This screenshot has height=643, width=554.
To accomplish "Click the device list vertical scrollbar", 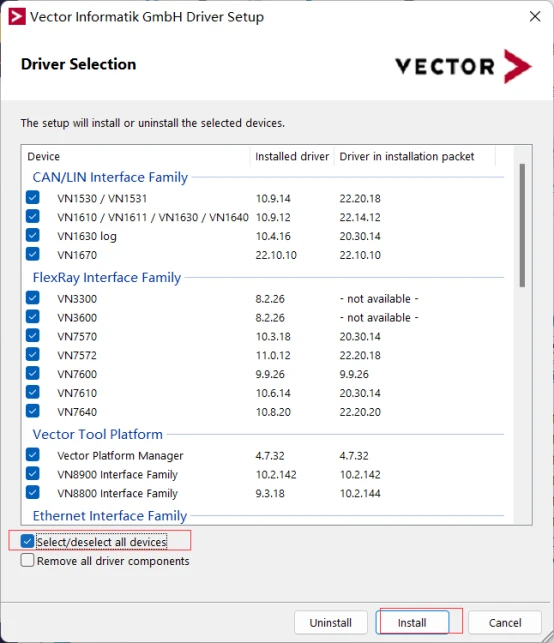I will pyautogui.click(x=522, y=226).
